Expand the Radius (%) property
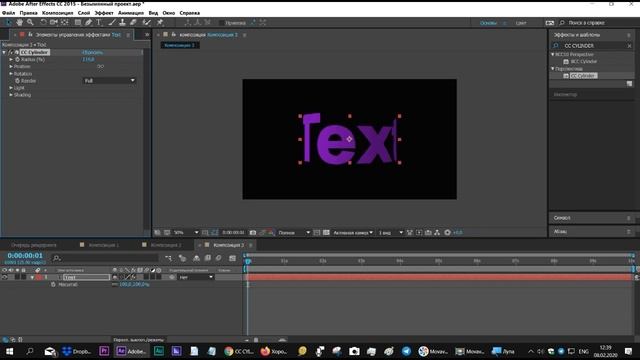This screenshot has height=360, width=640. (11, 60)
